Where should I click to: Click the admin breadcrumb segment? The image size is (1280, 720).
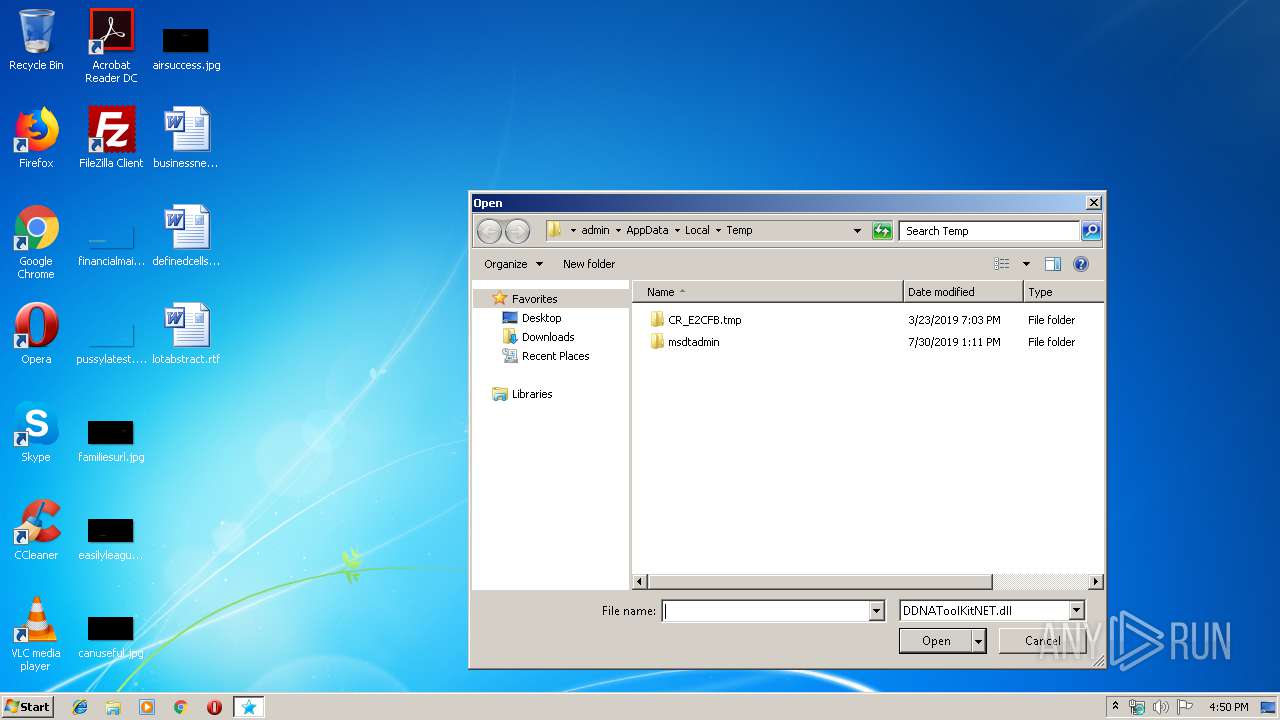pyautogui.click(x=595, y=230)
